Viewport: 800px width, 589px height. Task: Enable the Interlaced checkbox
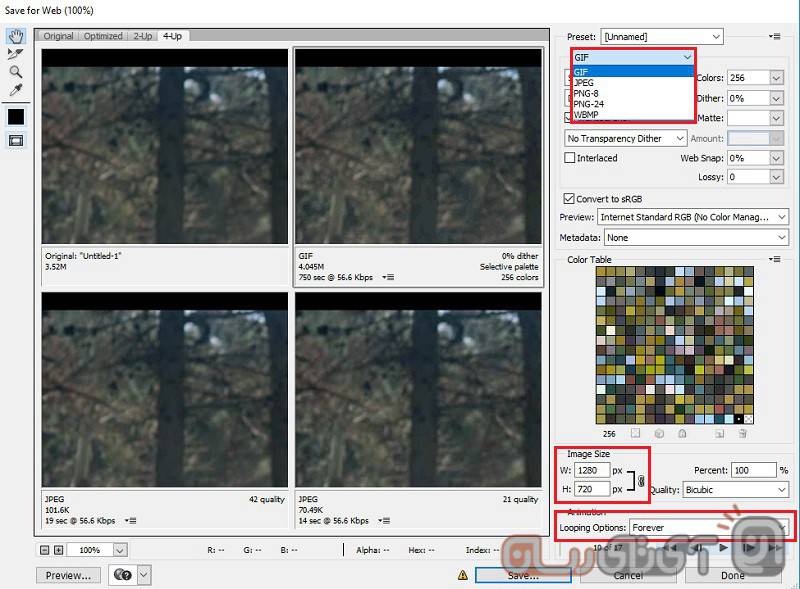point(570,158)
